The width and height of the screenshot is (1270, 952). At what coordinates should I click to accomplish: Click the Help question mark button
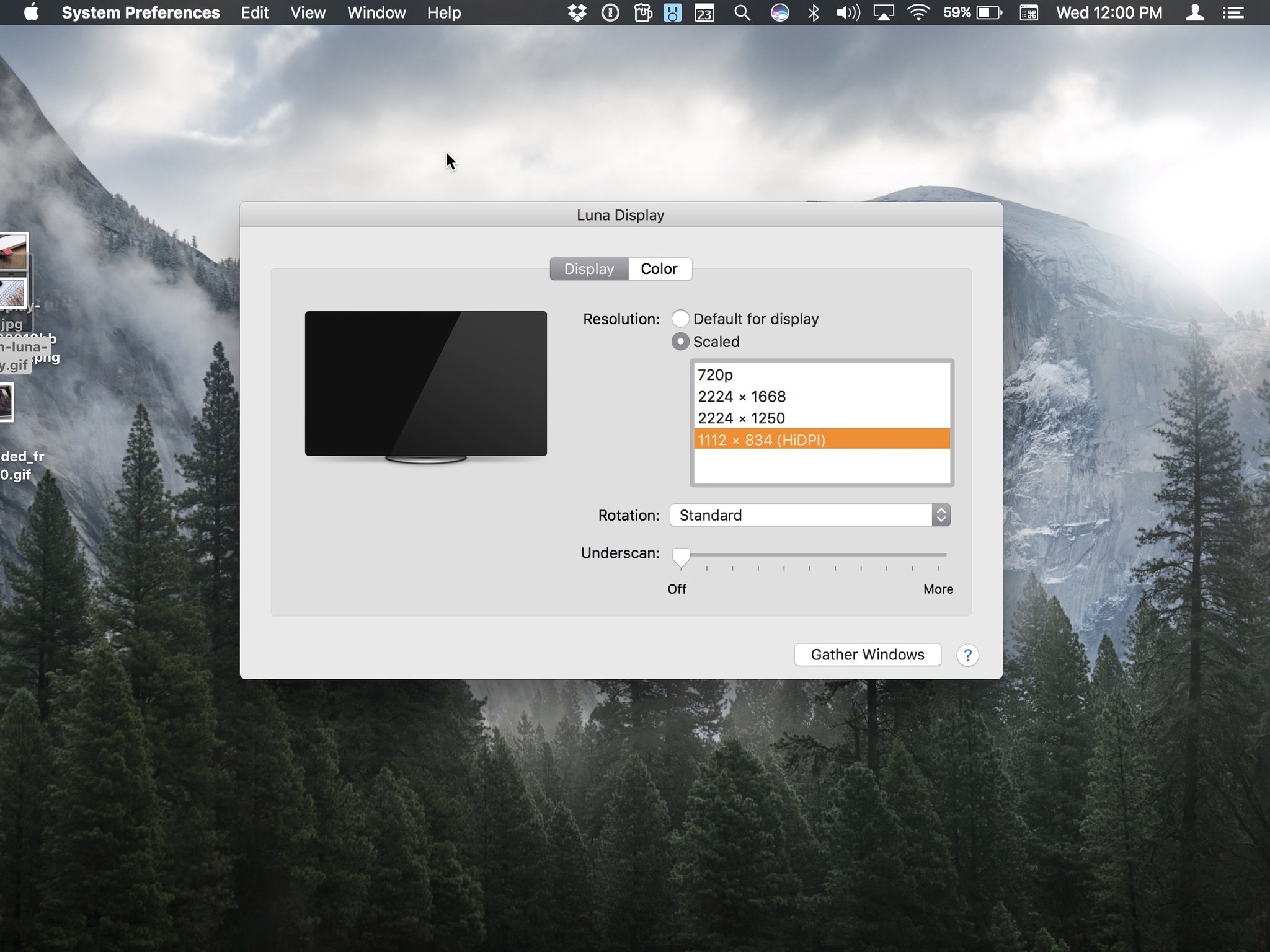(x=967, y=655)
